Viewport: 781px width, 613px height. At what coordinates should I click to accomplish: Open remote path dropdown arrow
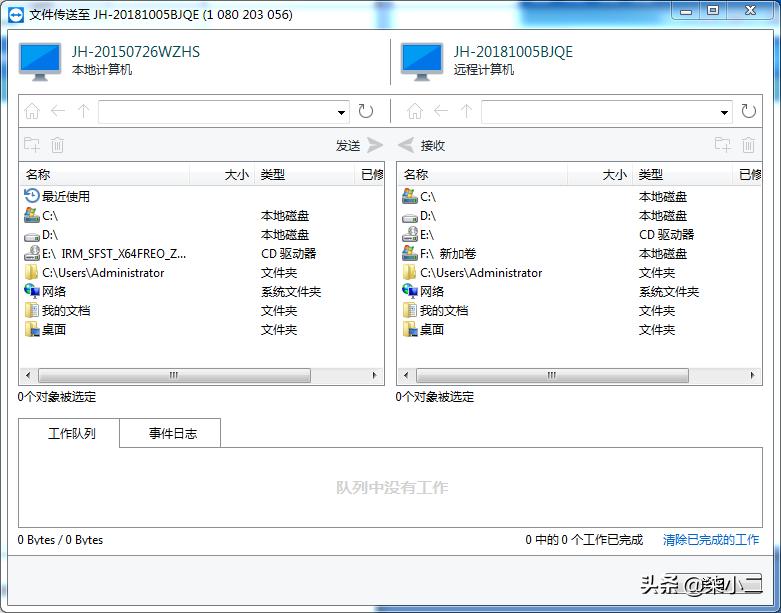(x=724, y=113)
